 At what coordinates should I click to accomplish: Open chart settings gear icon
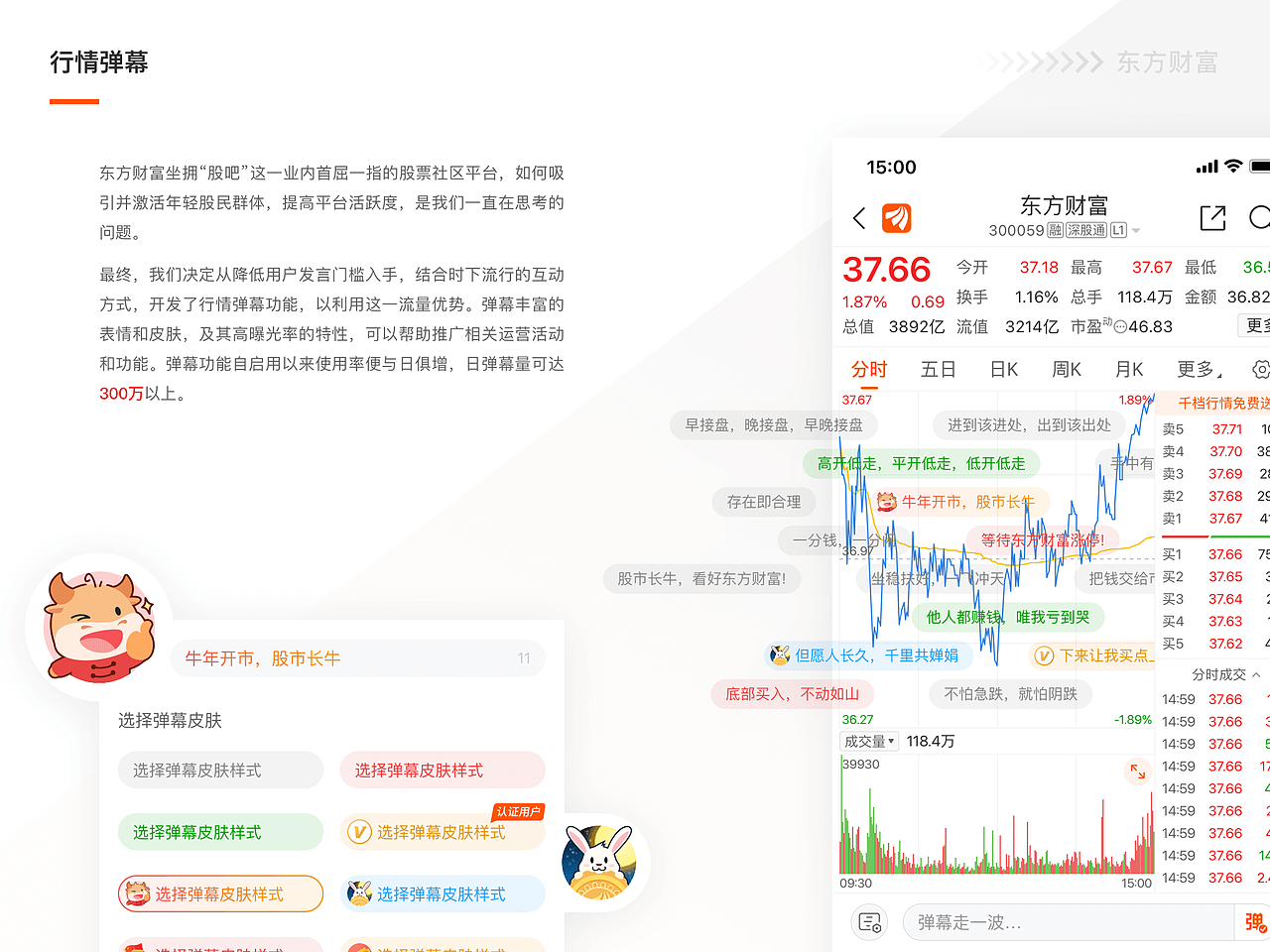[1261, 370]
